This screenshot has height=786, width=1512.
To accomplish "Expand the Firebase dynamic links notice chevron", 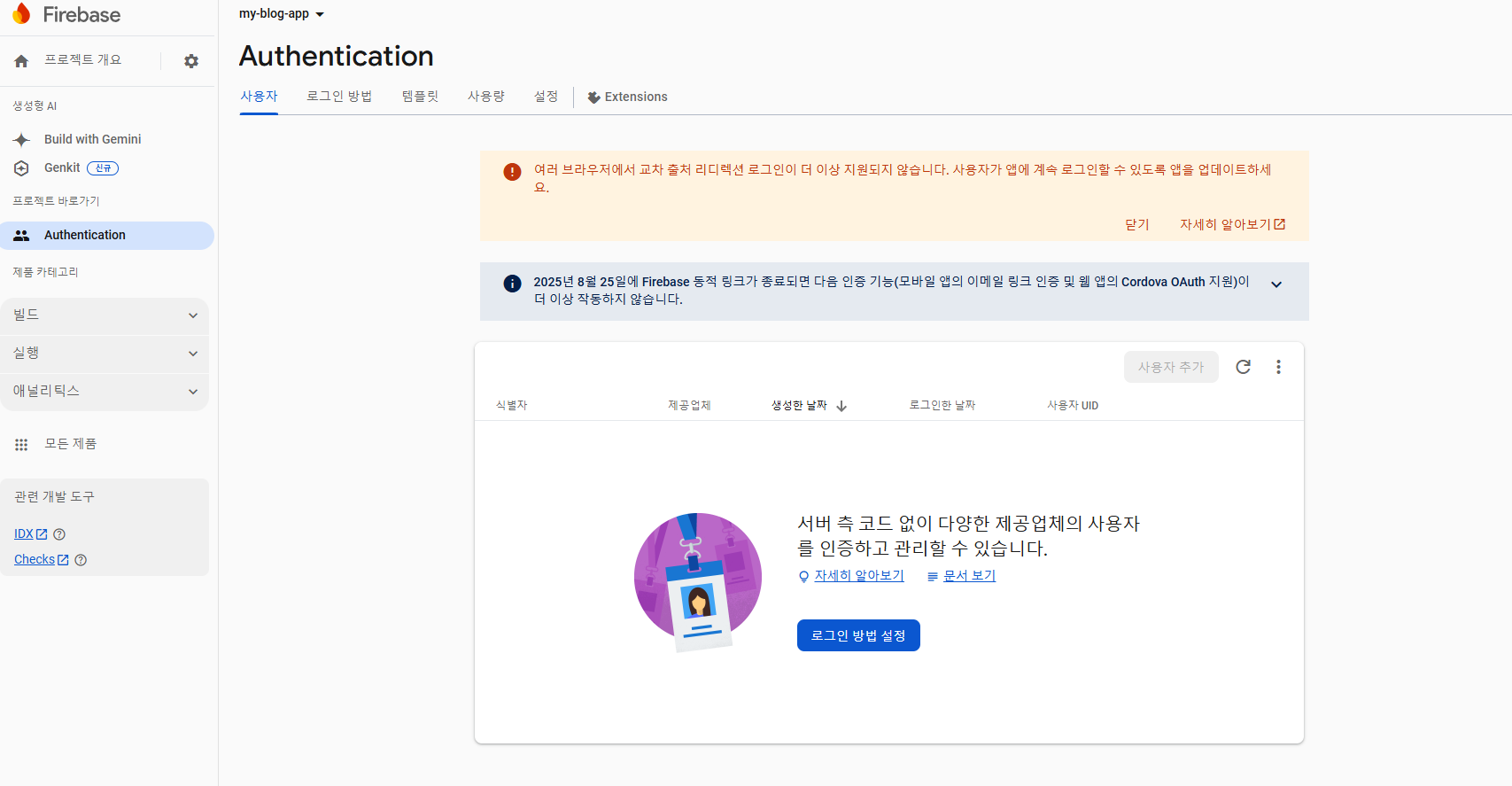I will 1276,284.
